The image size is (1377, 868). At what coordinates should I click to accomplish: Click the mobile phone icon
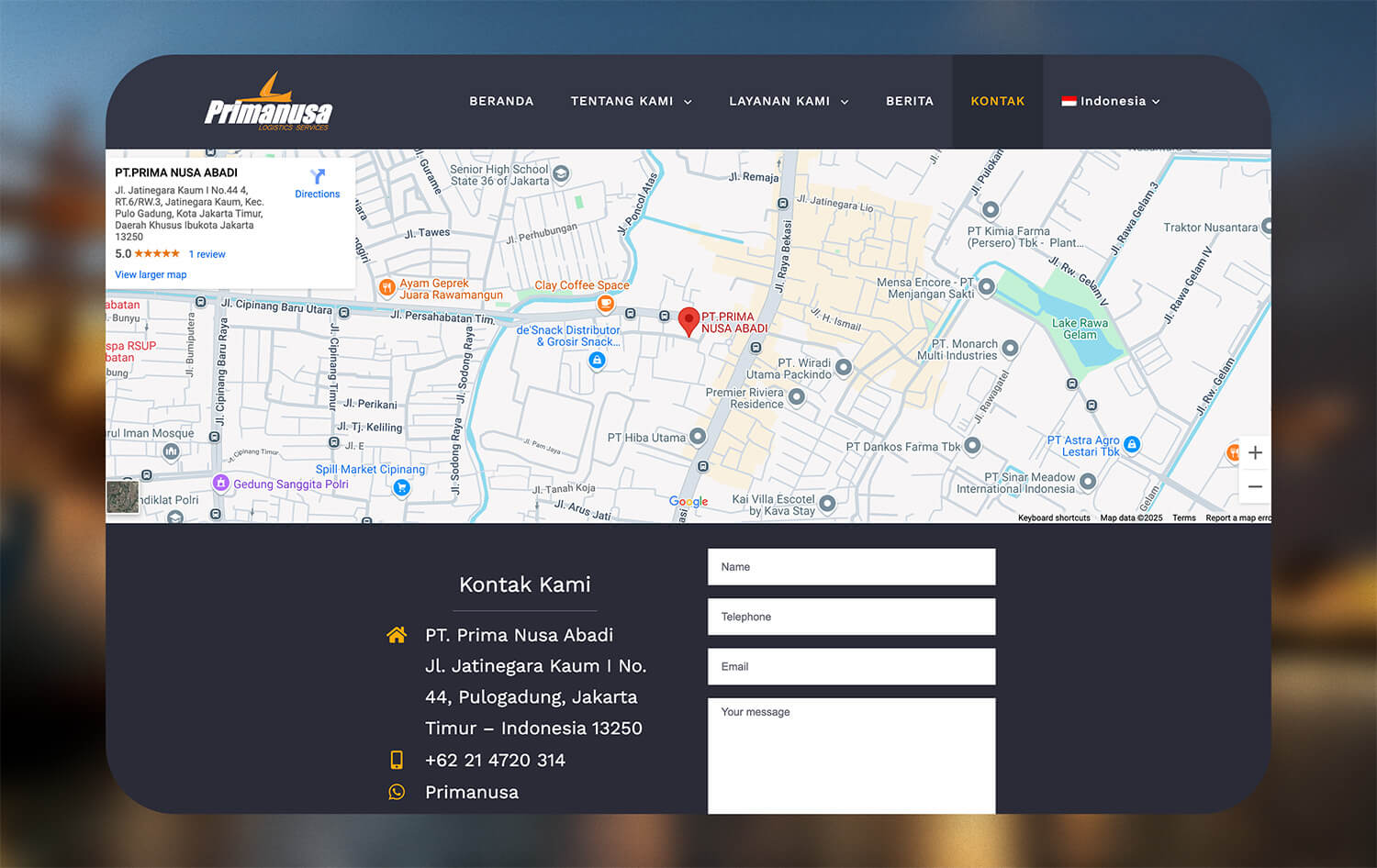(397, 760)
